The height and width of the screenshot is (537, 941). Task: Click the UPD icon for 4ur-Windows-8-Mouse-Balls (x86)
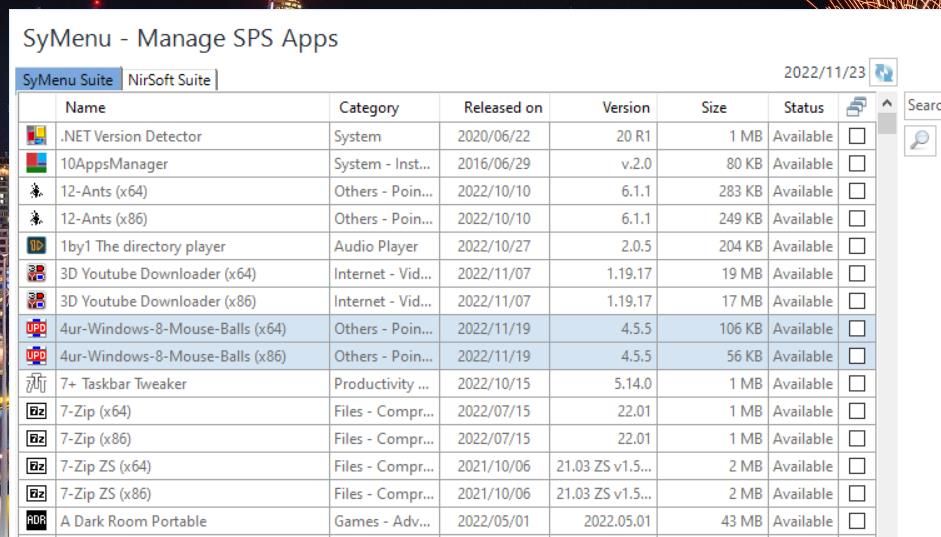37,356
